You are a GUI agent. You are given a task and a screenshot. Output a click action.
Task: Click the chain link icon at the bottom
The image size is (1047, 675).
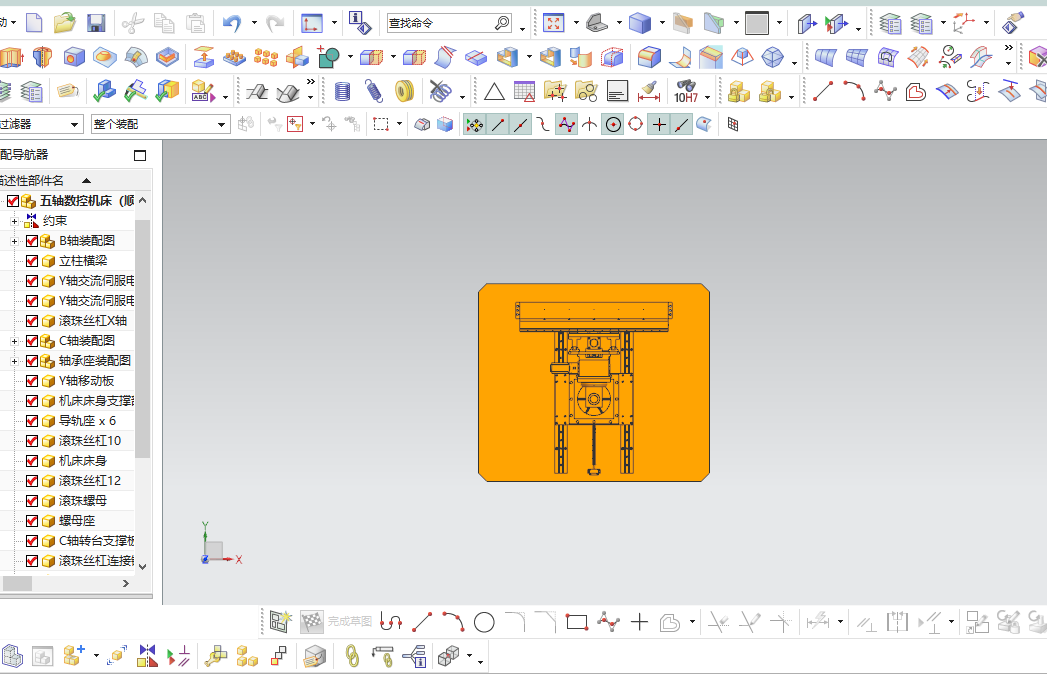click(x=352, y=656)
